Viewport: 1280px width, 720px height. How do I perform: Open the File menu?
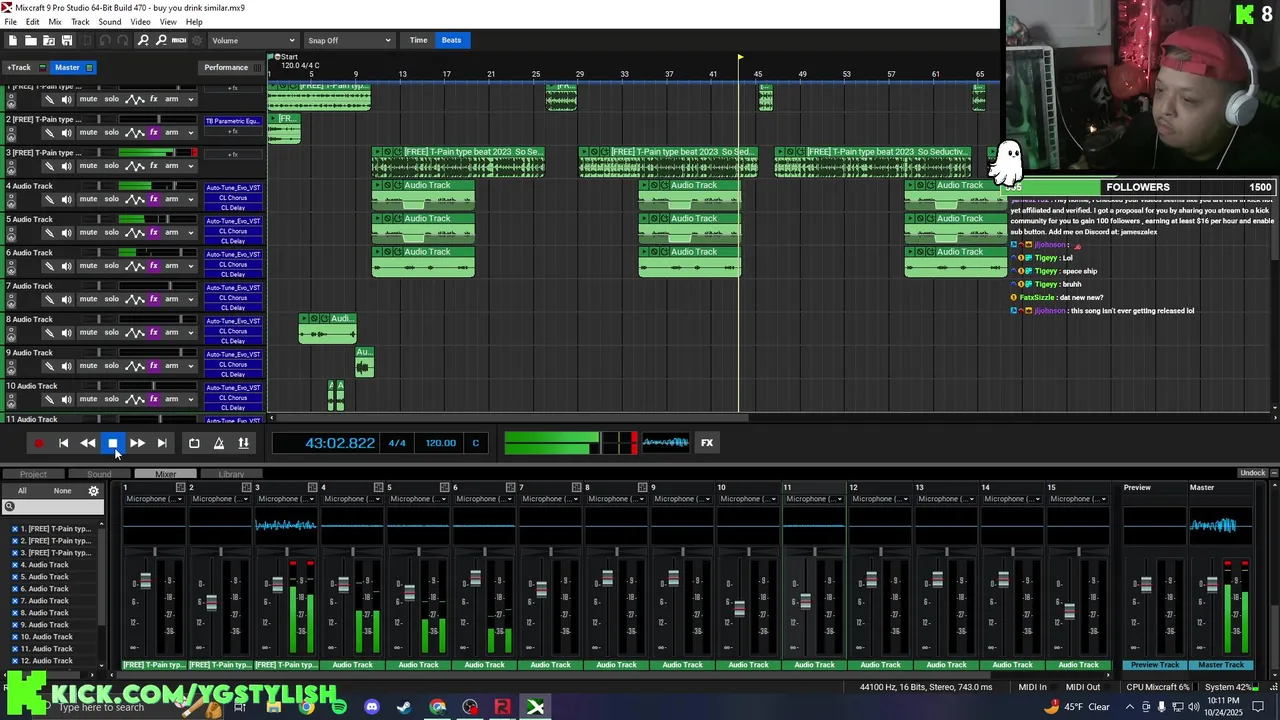[10, 22]
